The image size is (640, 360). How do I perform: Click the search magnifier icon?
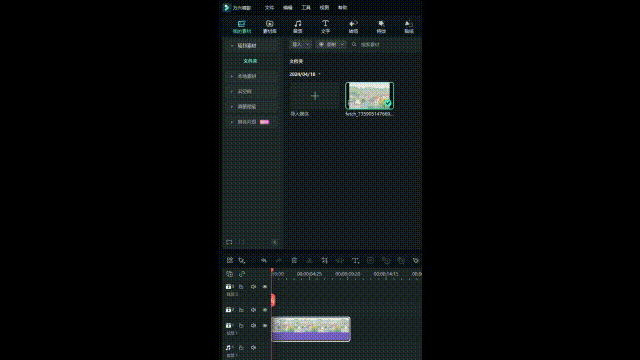pos(354,44)
